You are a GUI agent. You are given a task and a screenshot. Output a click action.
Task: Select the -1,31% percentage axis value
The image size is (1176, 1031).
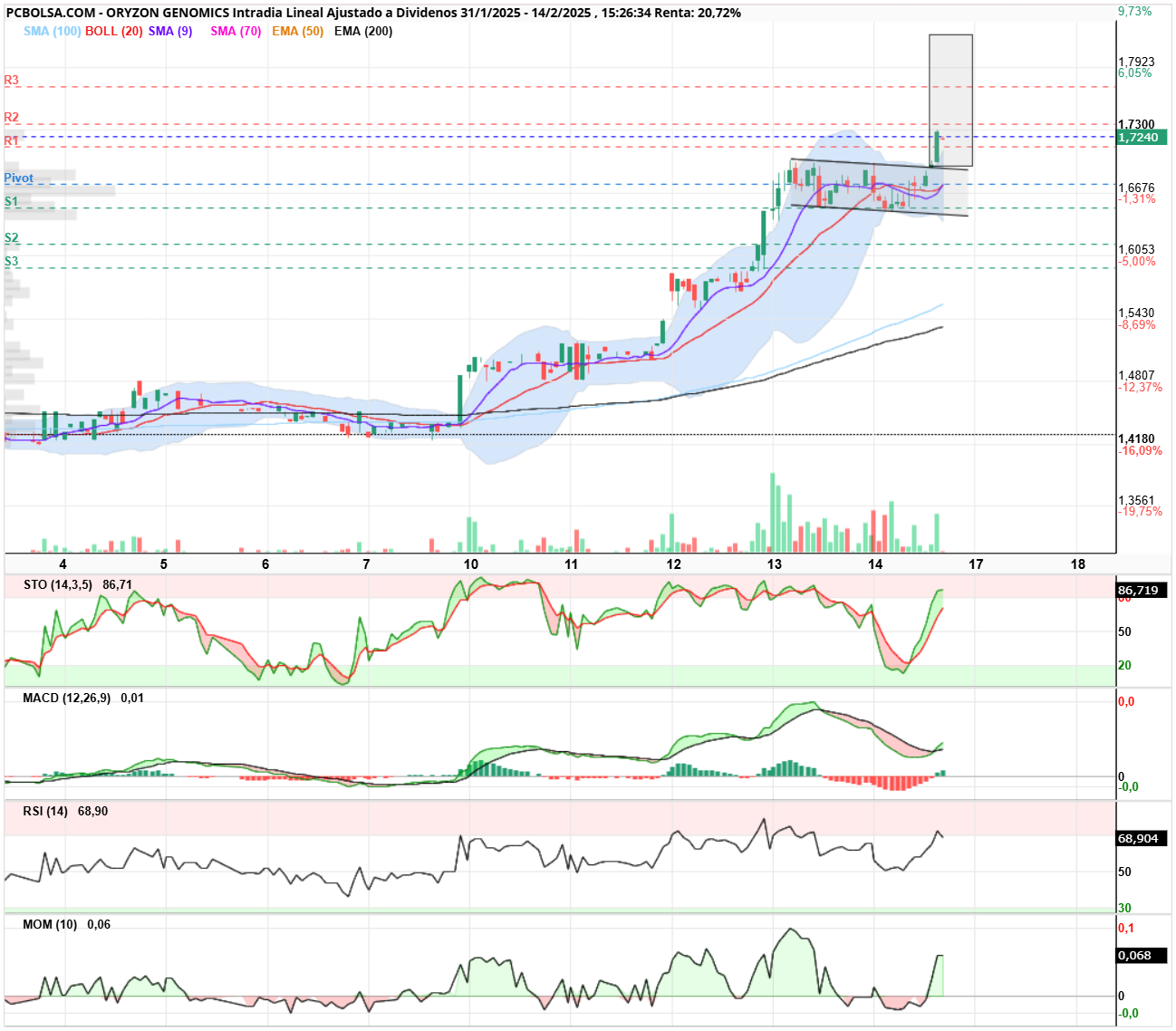tap(1137, 199)
